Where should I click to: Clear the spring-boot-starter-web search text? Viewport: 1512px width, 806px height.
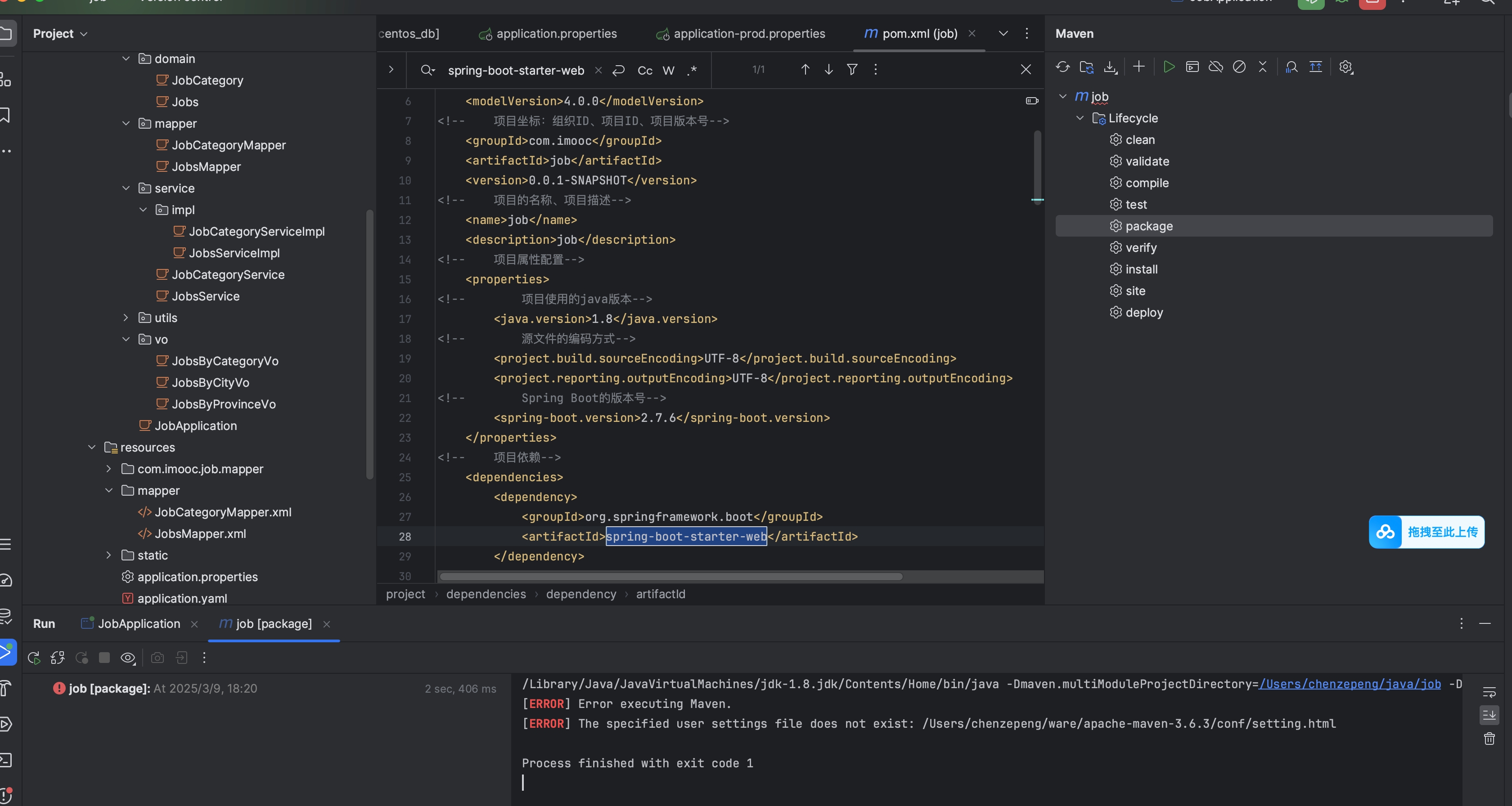coord(598,71)
